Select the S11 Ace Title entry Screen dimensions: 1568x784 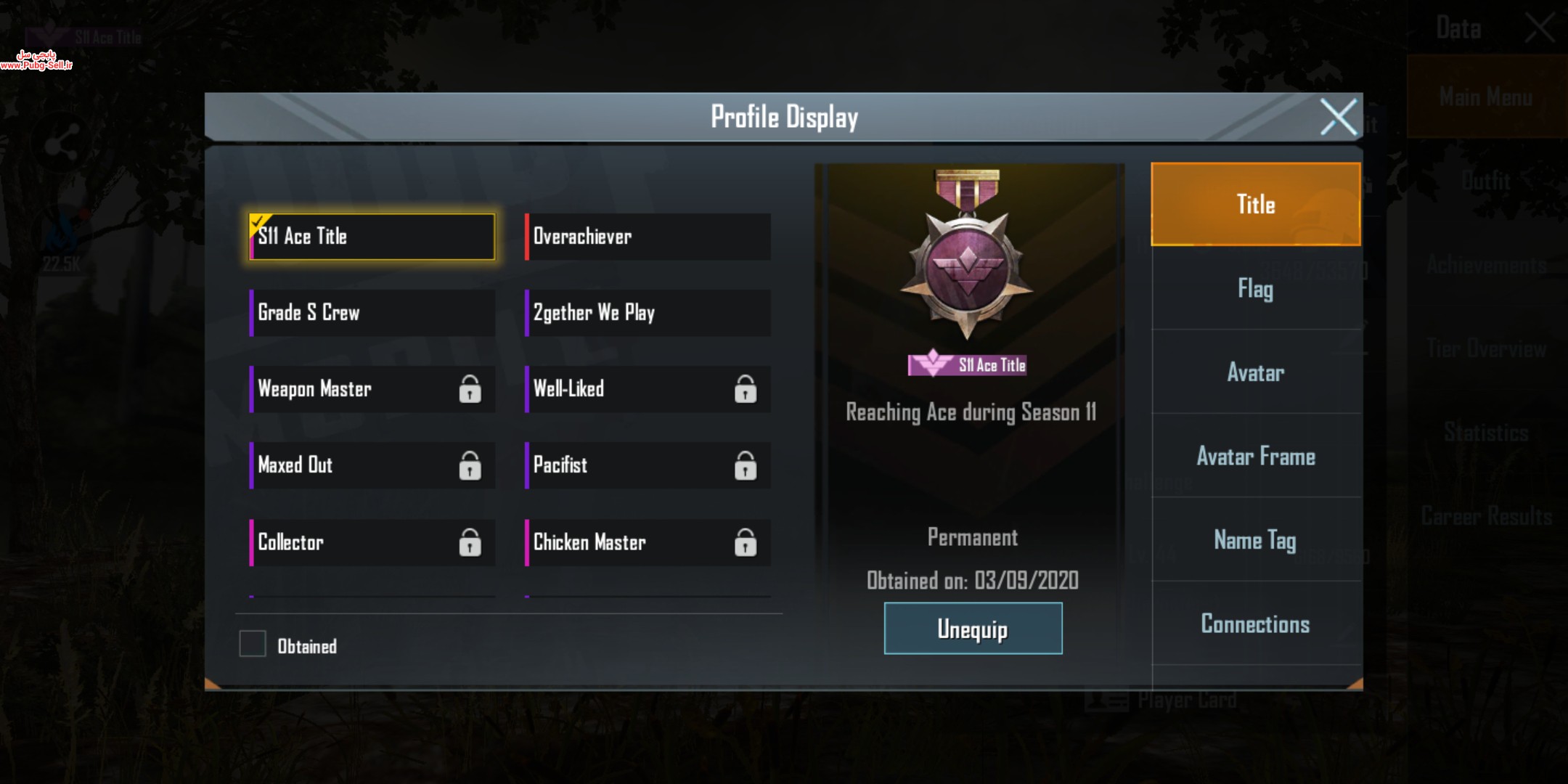[372, 237]
